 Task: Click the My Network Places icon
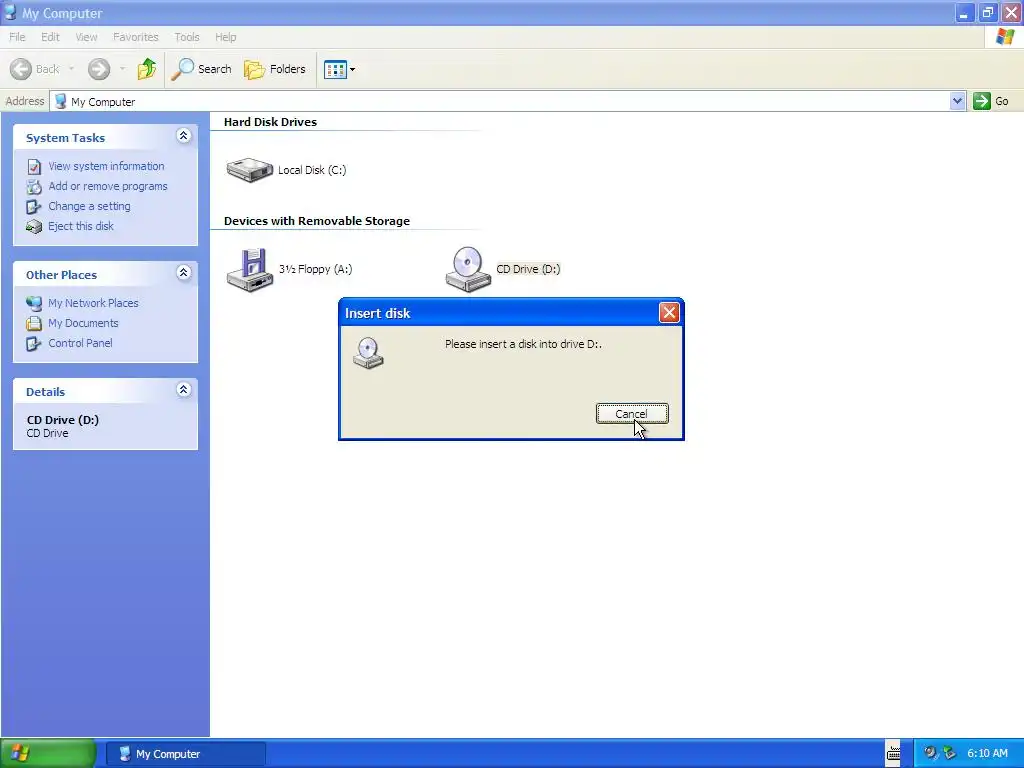[34, 303]
